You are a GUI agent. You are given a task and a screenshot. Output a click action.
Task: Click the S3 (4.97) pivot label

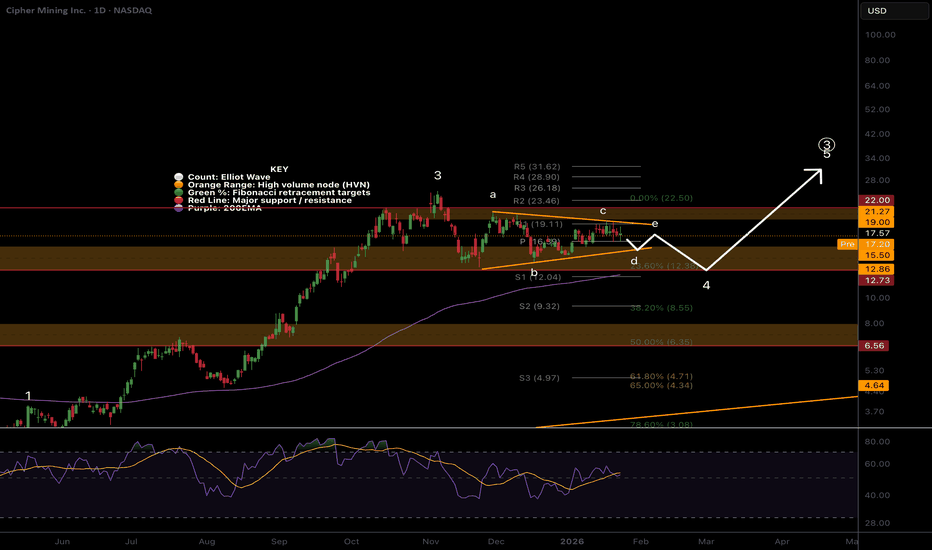click(538, 377)
